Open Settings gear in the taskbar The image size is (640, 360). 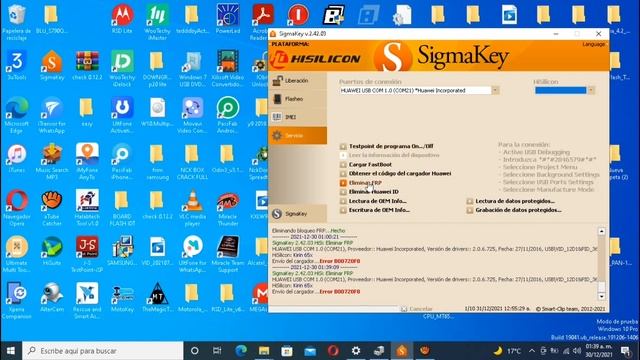coord(356,351)
